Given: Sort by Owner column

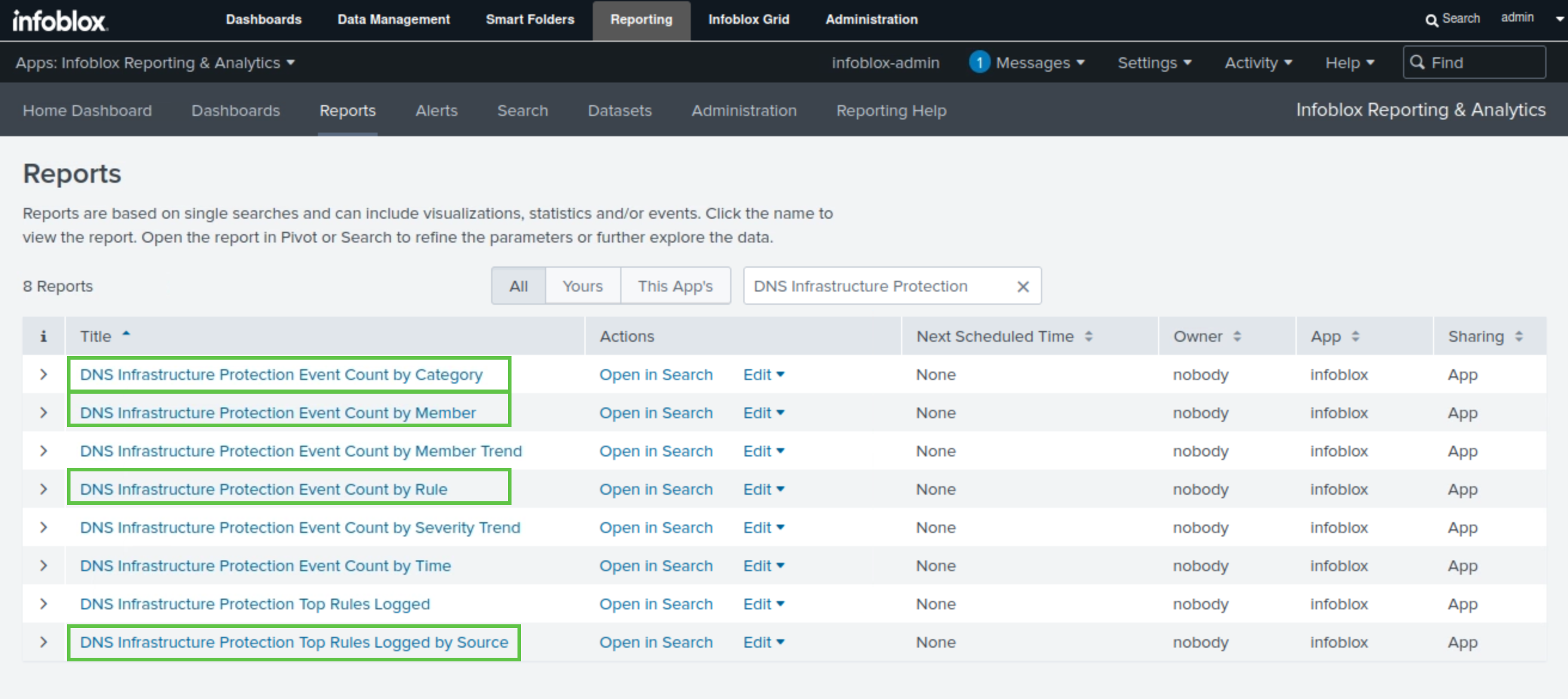Looking at the screenshot, I should [1206, 336].
